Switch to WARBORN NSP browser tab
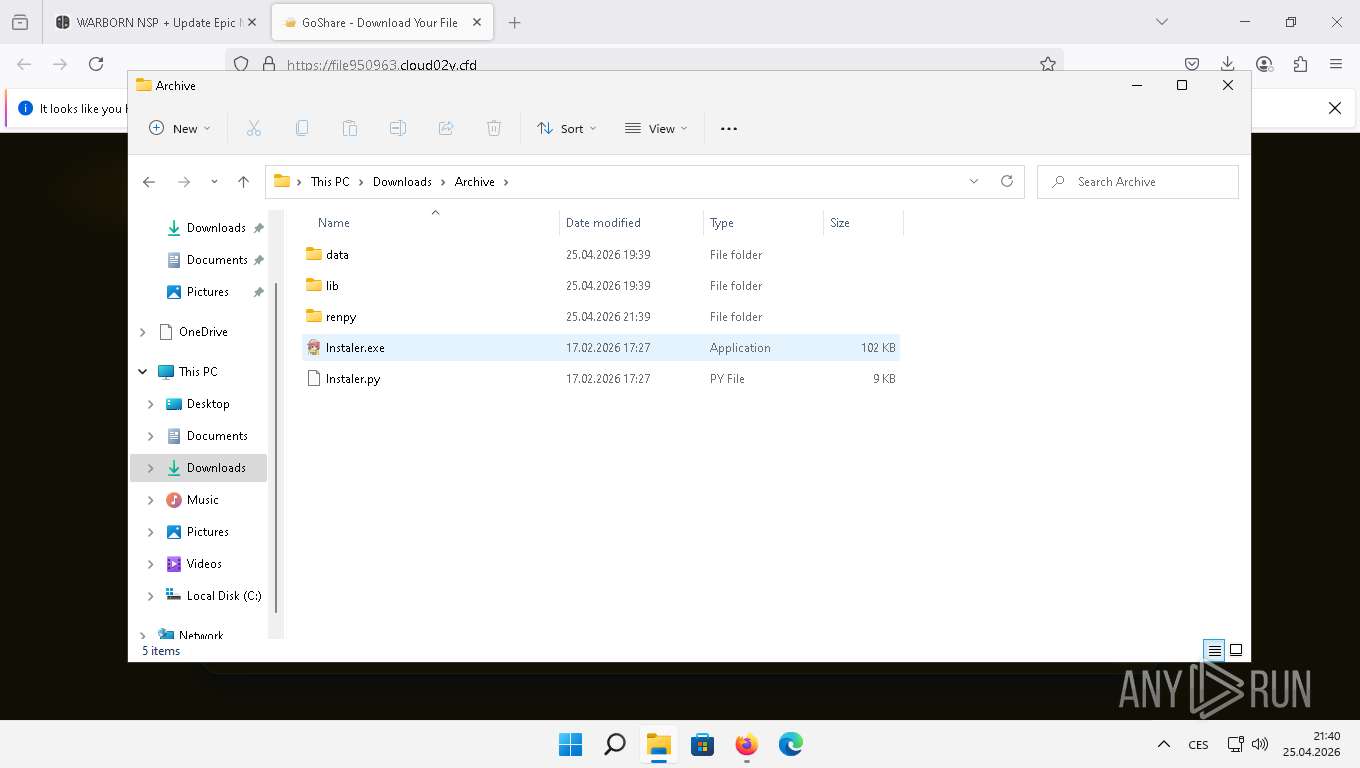 pos(157,22)
